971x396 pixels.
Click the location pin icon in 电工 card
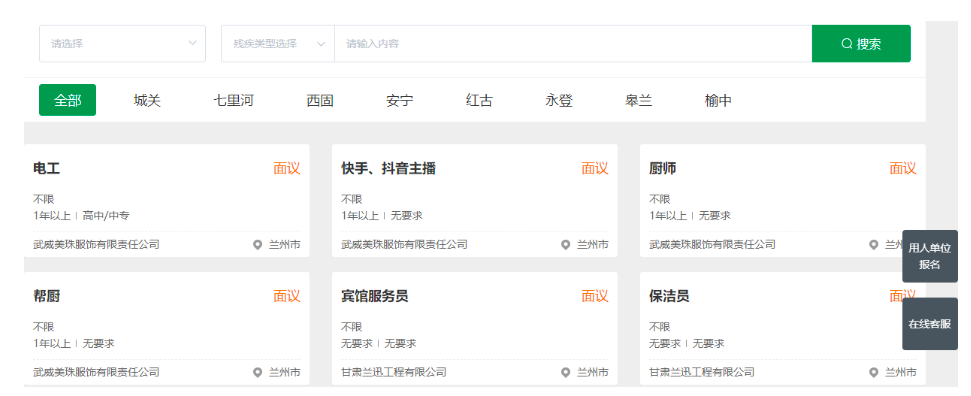pyautogui.click(x=258, y=245)
